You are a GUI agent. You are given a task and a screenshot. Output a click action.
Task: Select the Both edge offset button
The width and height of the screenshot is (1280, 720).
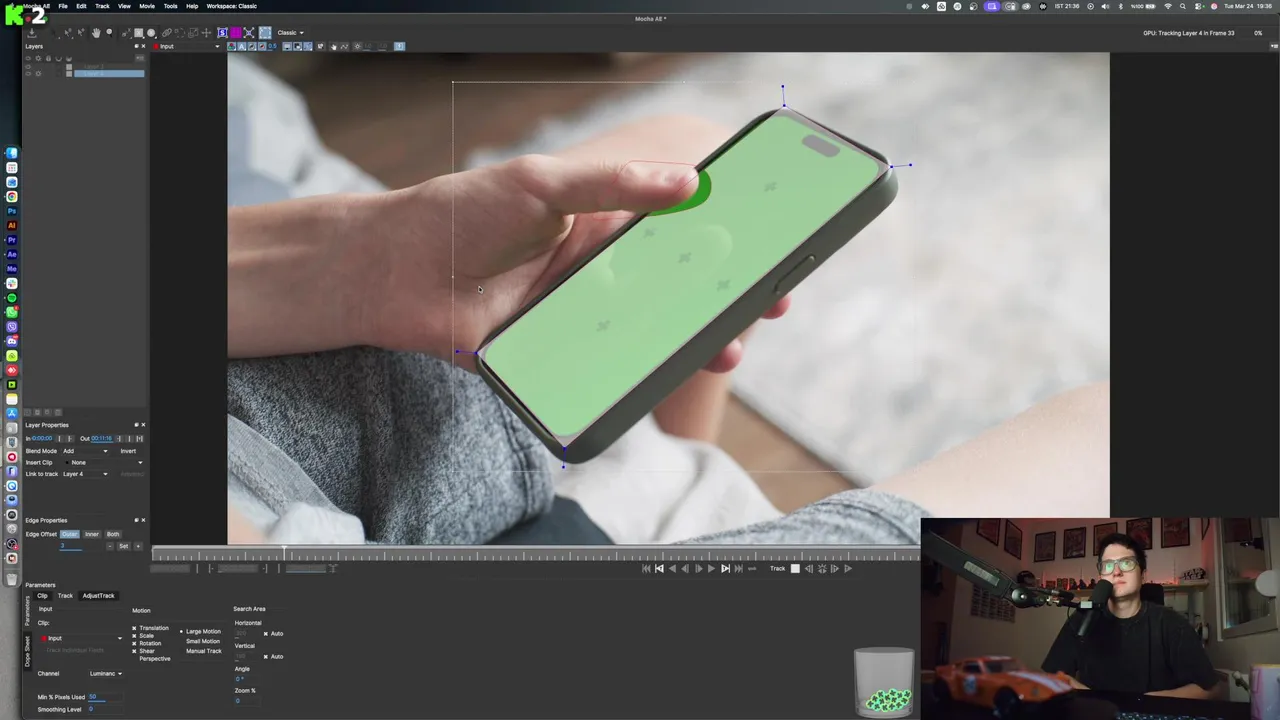pyautogui.click(x=112, y=534)
